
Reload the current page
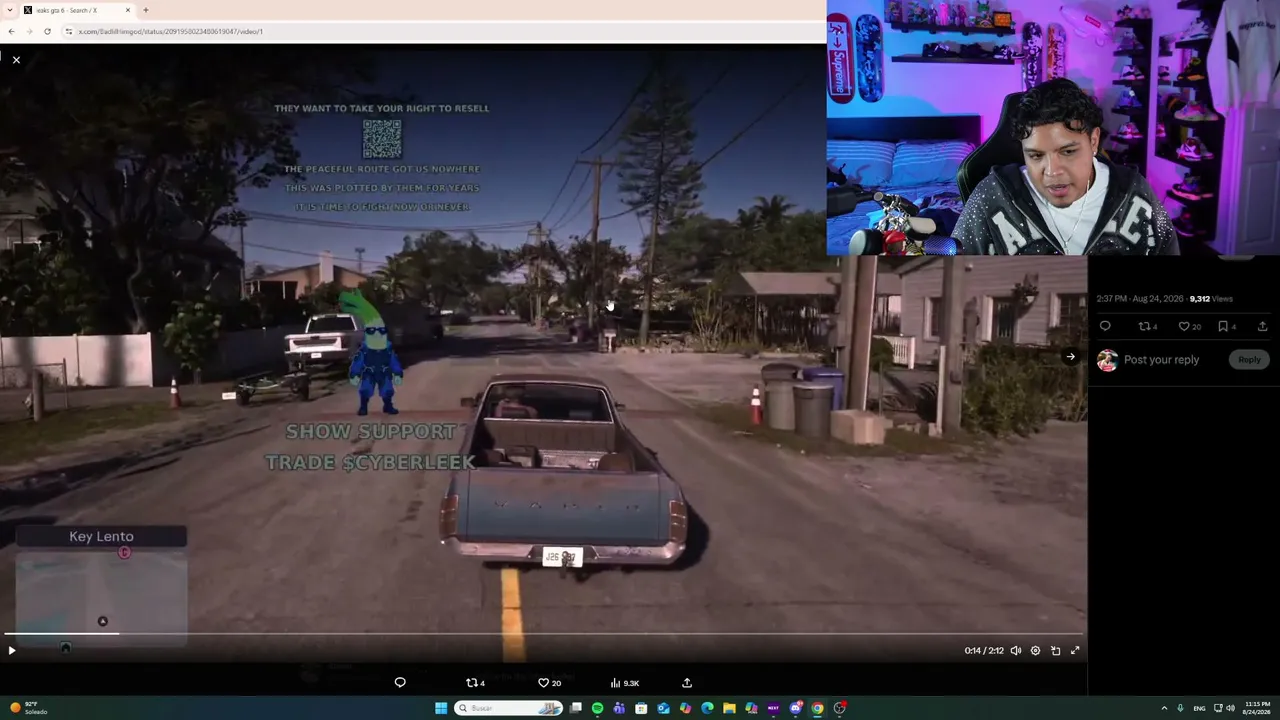47,31
